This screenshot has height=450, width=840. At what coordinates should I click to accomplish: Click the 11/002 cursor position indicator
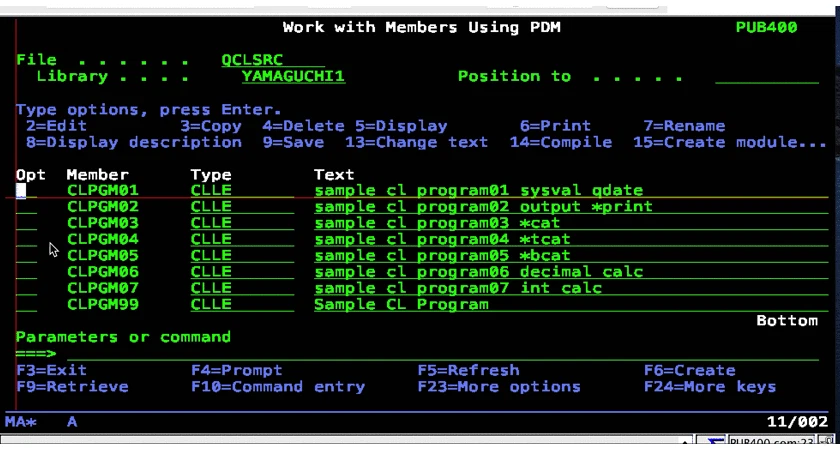click(797, 422)
